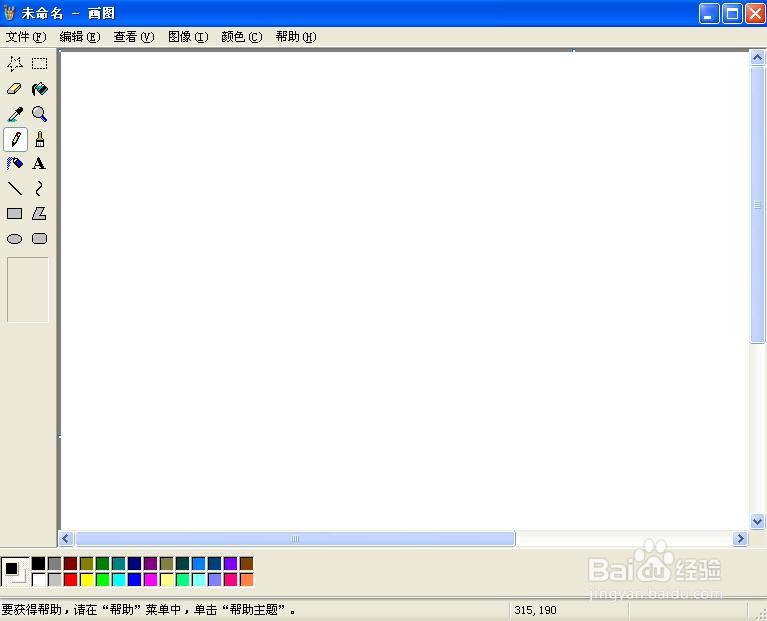Open the 文件(F) menu
This screenshot has width=767, height=621.
pos(26,37)
